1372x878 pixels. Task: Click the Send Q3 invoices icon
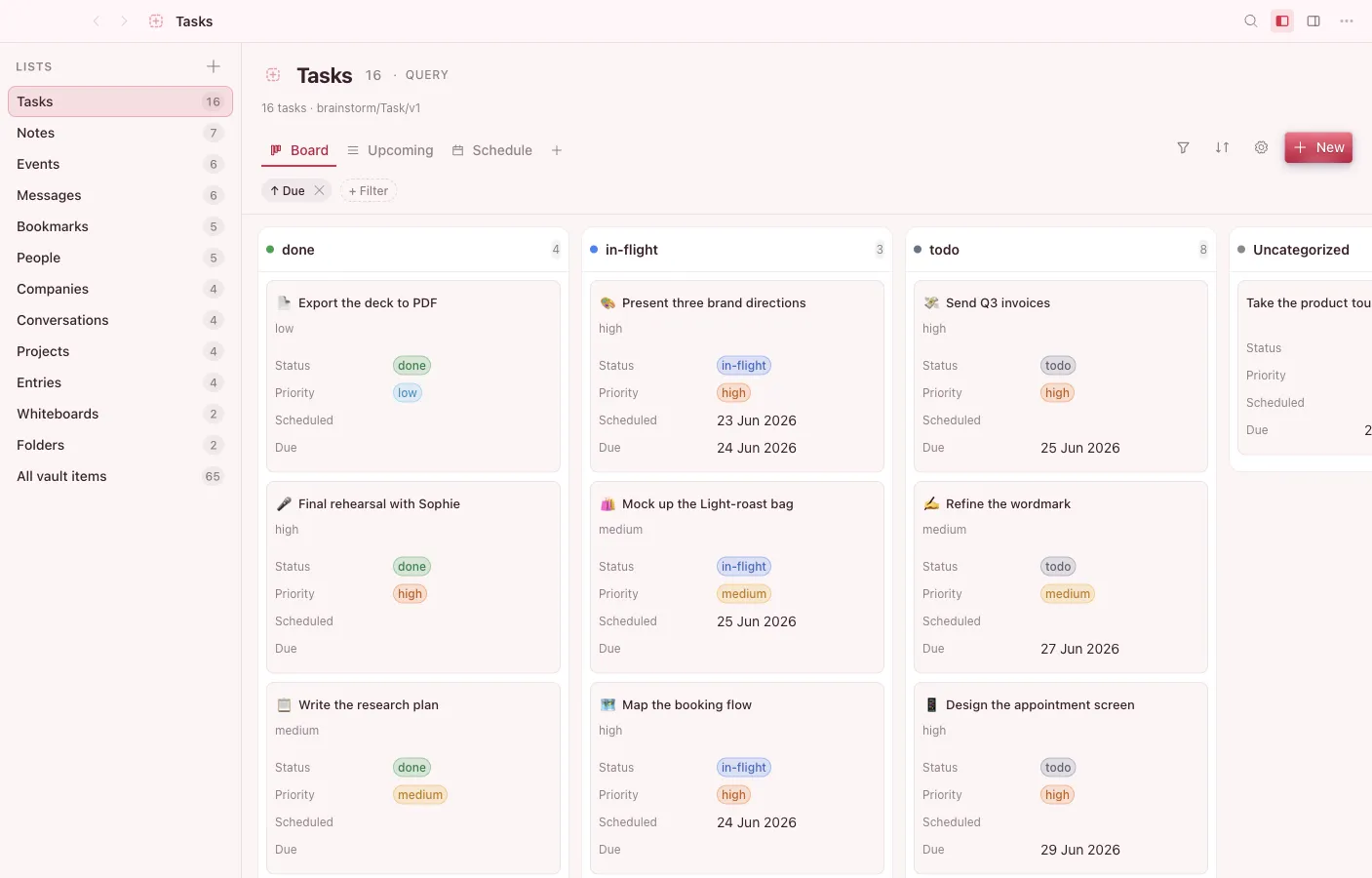pyautogui.click(x=931, y=302)
